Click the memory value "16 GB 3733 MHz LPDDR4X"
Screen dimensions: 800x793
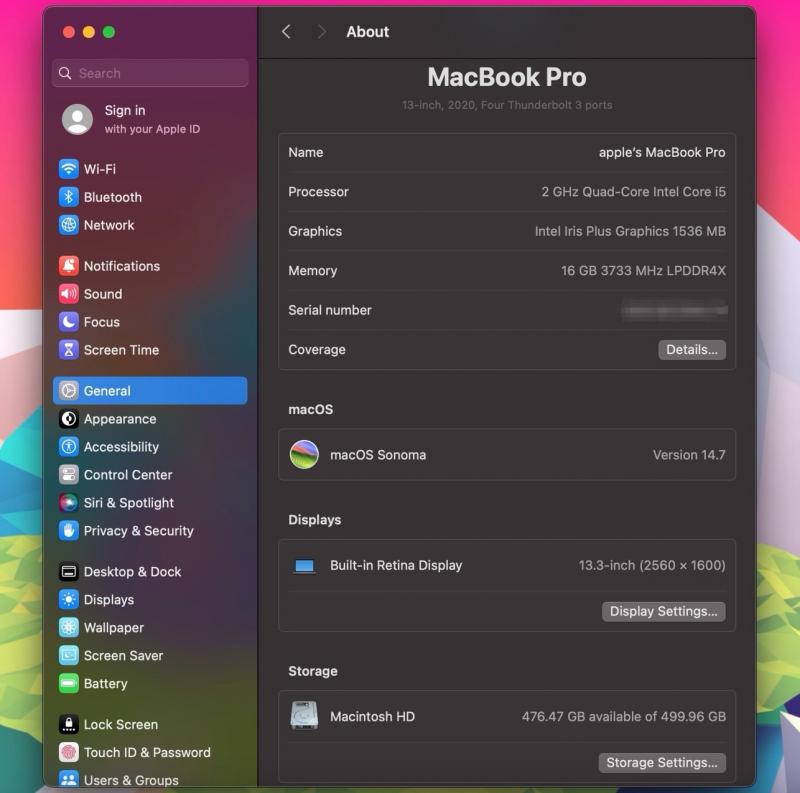pos(643,271)
